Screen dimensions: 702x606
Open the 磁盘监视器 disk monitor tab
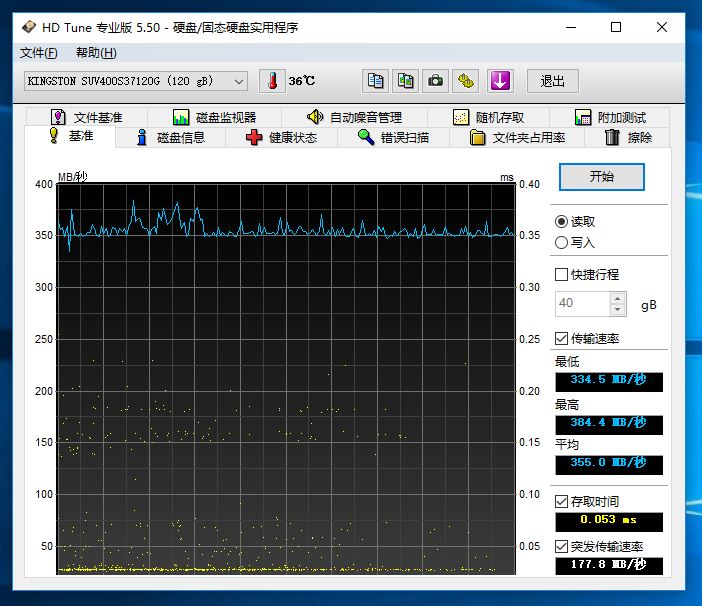coord(214,117)
